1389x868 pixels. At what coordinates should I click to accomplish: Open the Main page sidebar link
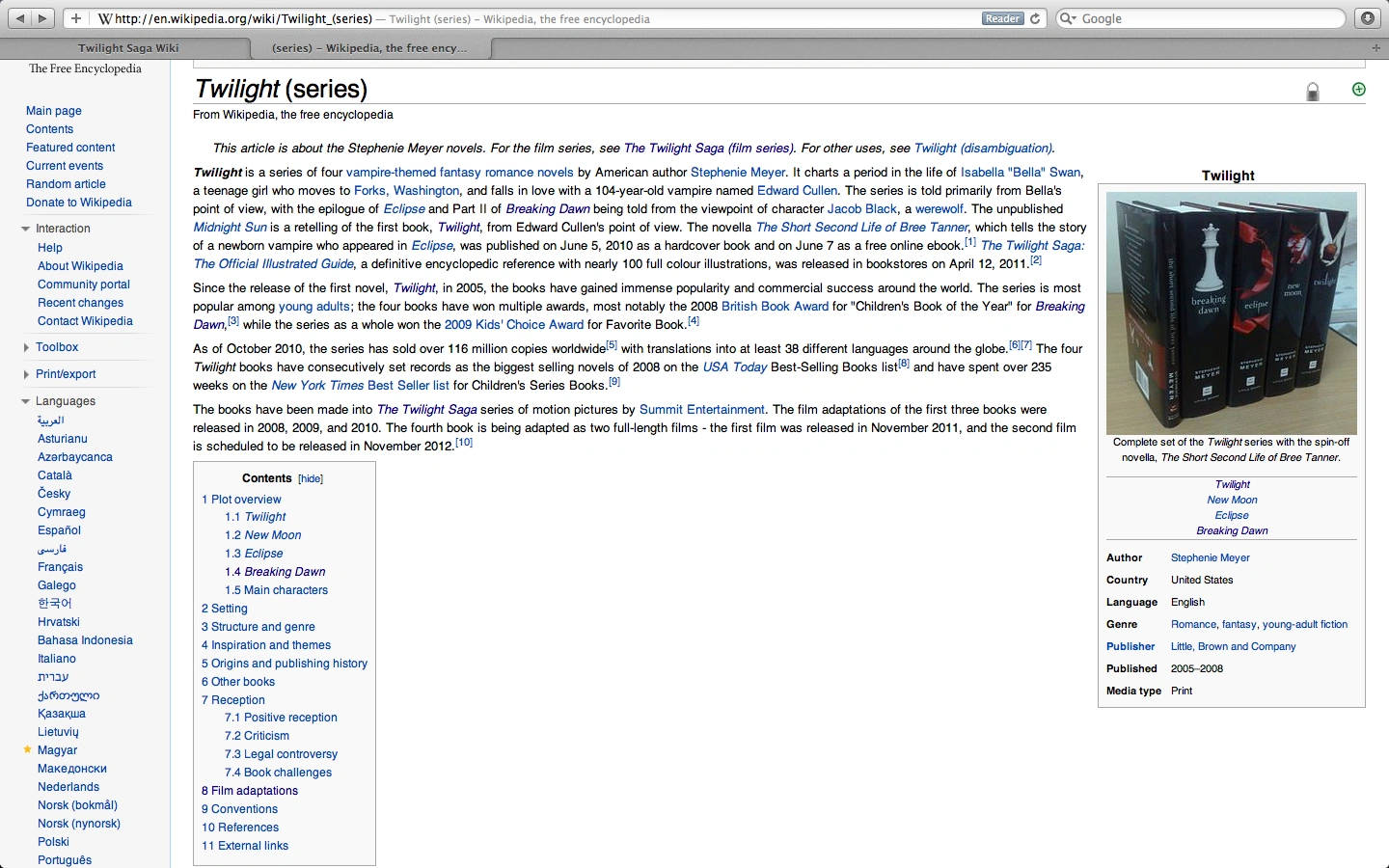coord(54,111)
